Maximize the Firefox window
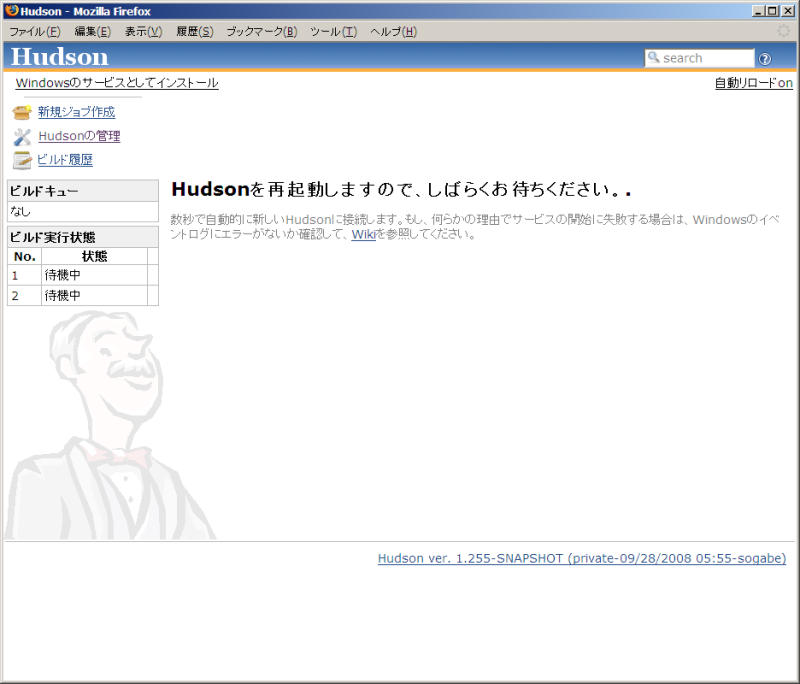Image resolution: width=800 pixels, height=684 pixels. (772, 11)
